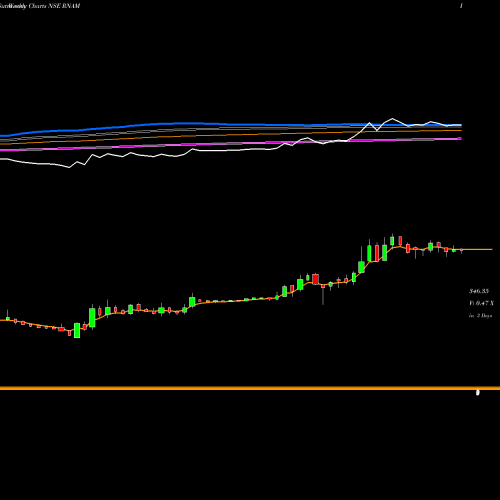Screen dimensions: 500x500
Task: Click the volume text 'V: 0.47 N'
Action: tap(481, 303)
